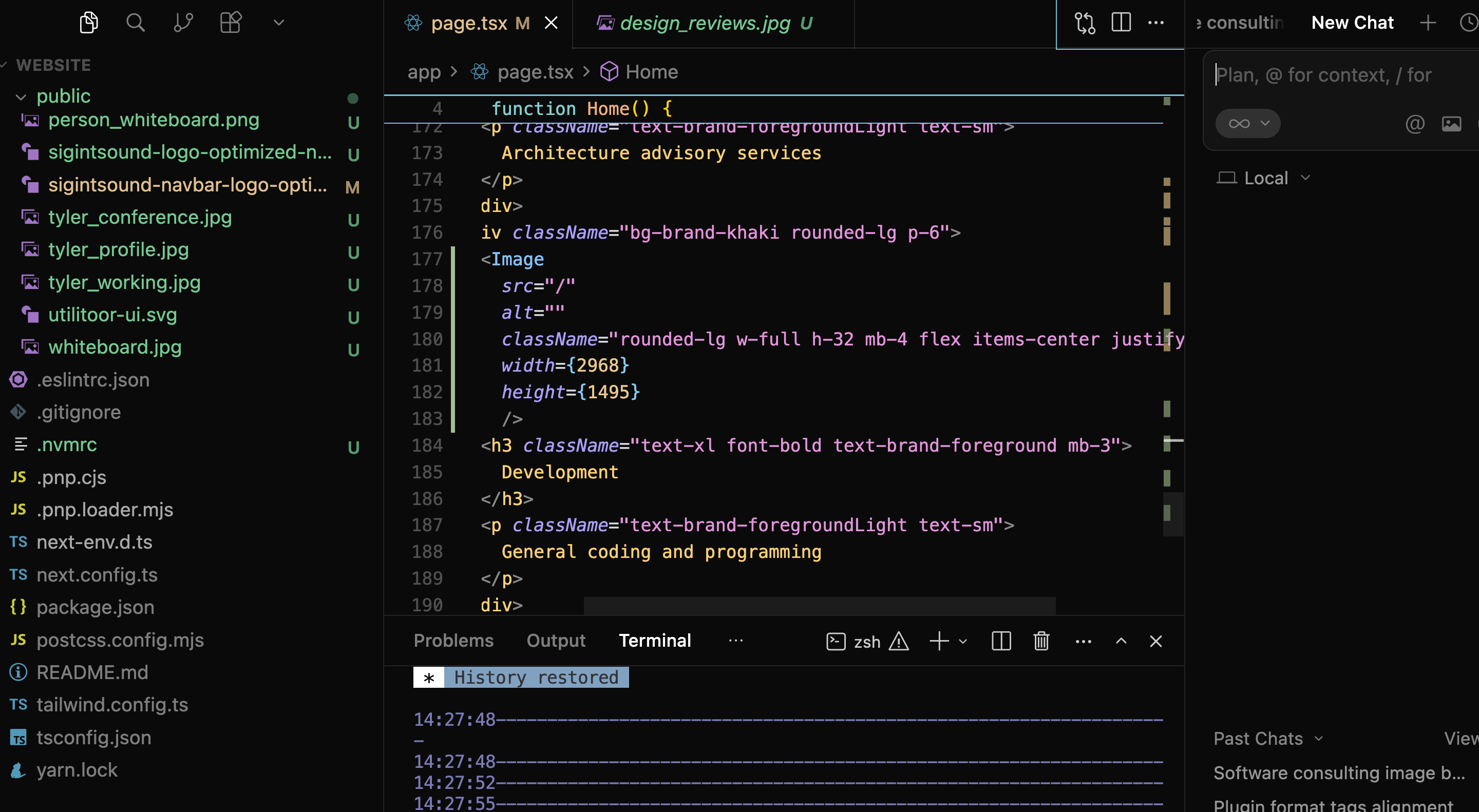Toggle panel maximize with the chevron
The width and height of the screenshot is (1479, 812).
coord(1121,641)
